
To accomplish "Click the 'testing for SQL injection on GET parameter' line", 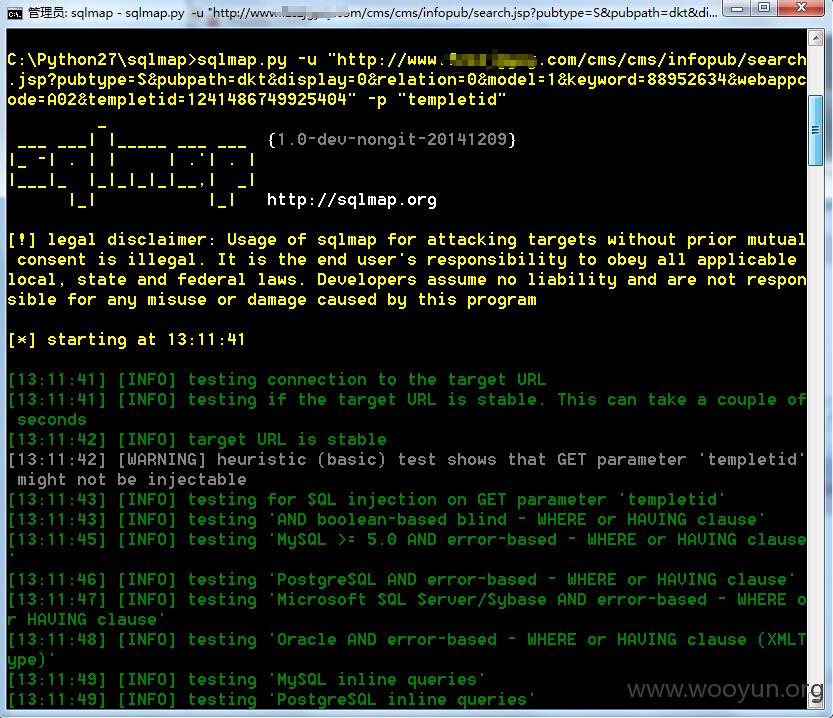I will (366, 500).
